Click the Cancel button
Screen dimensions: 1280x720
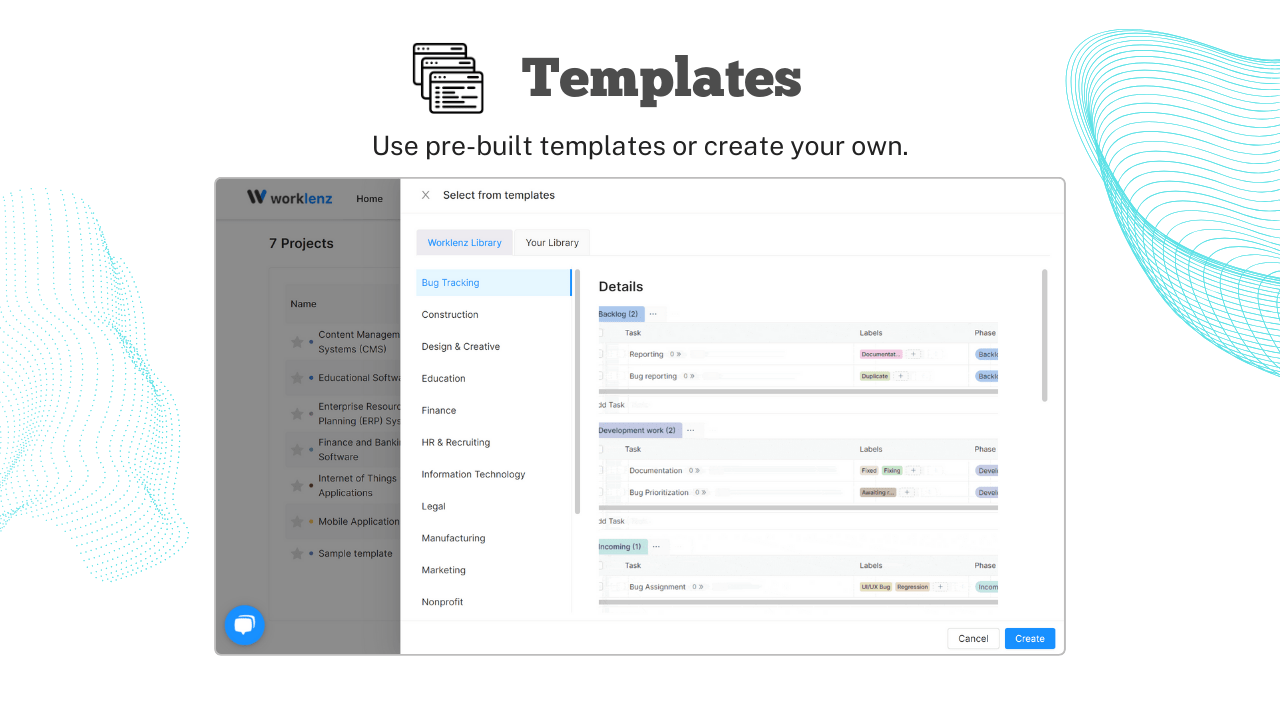tap(973, 638)
